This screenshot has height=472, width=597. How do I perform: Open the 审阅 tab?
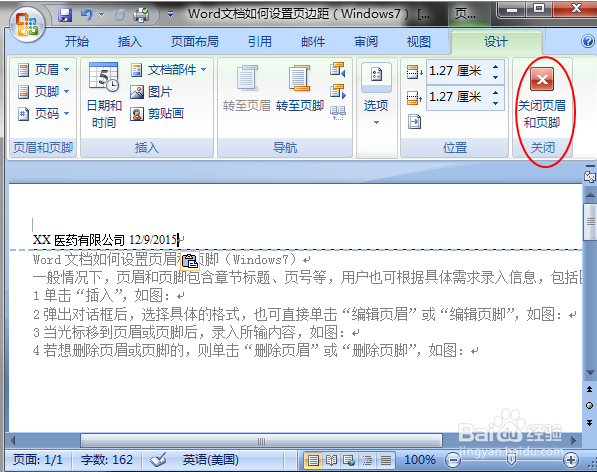tap(366, 41)
